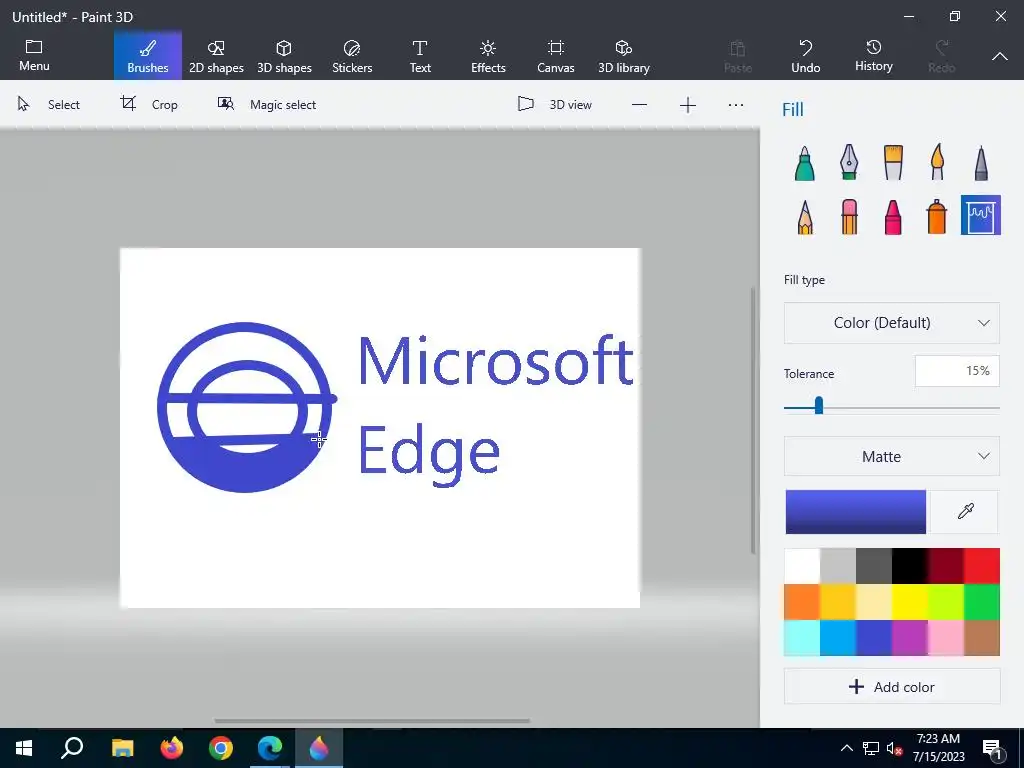The width and height of the screenshot is (1024, 768).
Task: Choose the light gray color swatch
Action: tap(838, 566)
